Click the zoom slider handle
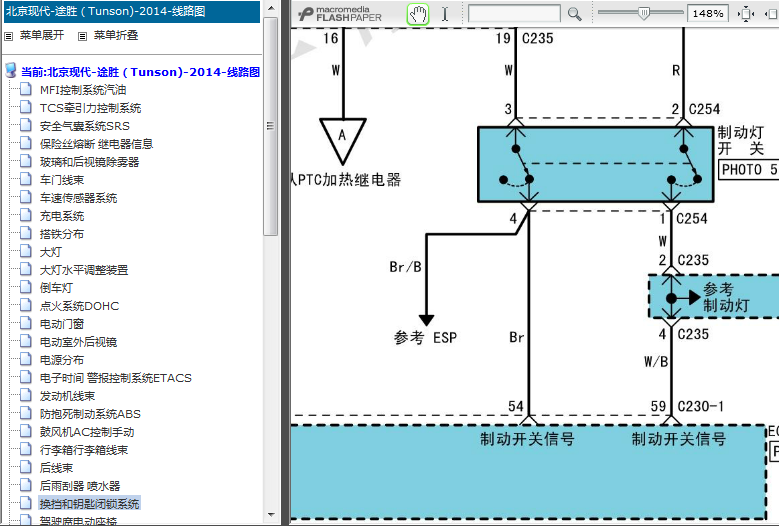 point(643,13)
